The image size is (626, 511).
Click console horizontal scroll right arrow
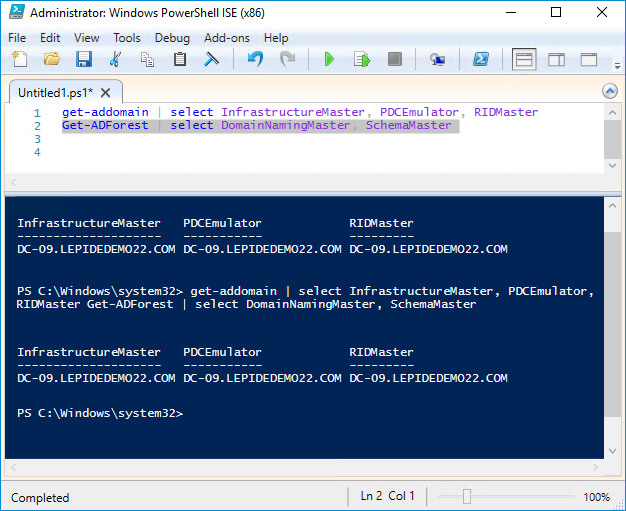(x=596, y=467)
